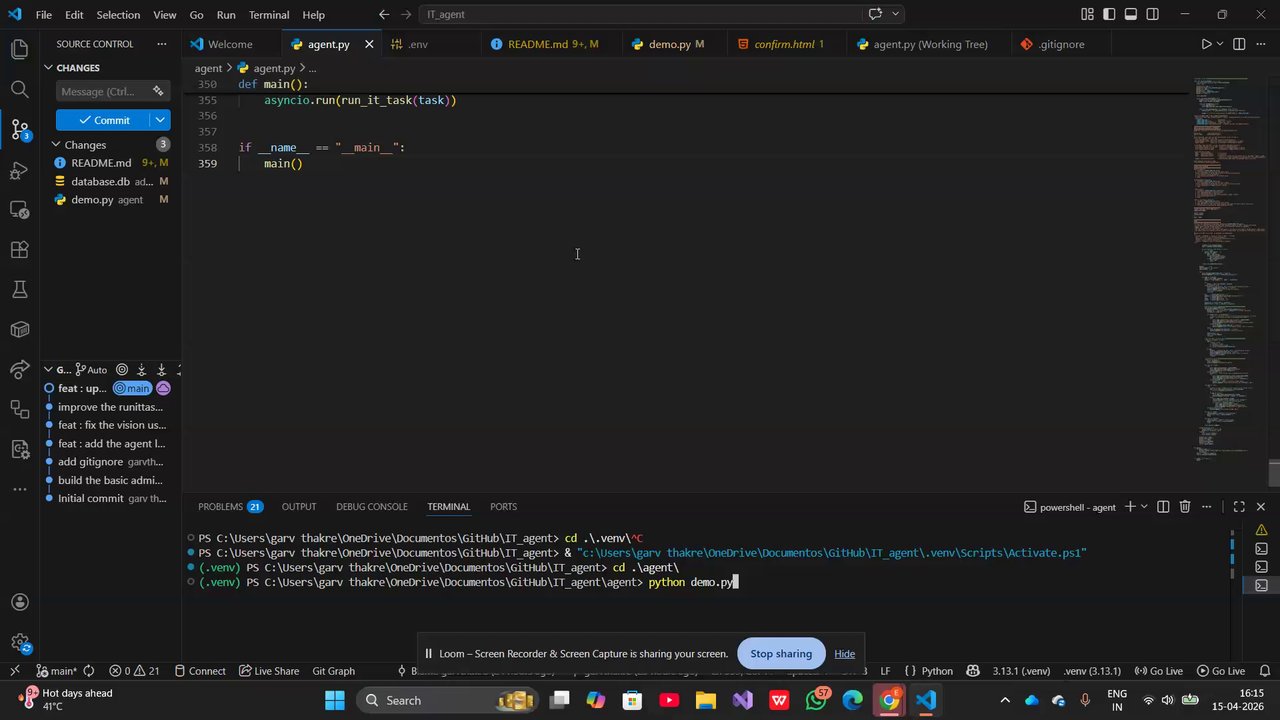The height and width of the screenshot is (720, 1280).
Task: Open the Extensions view icon
Action: click(19, 250)
